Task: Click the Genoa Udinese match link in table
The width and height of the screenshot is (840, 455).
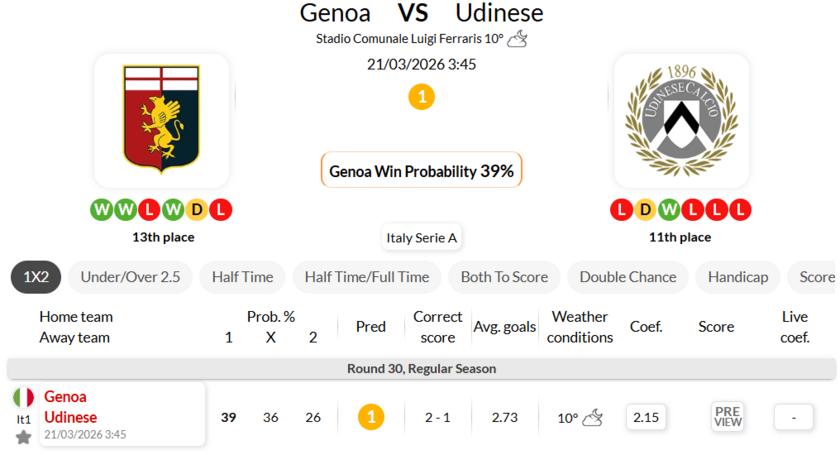Action: (71, 407)
